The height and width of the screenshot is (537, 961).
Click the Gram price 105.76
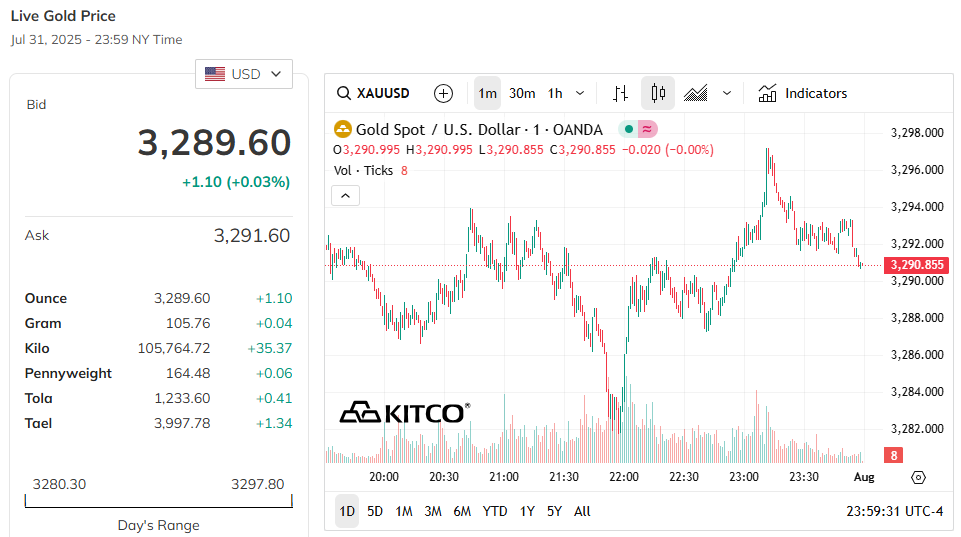[x=188, y=323]
